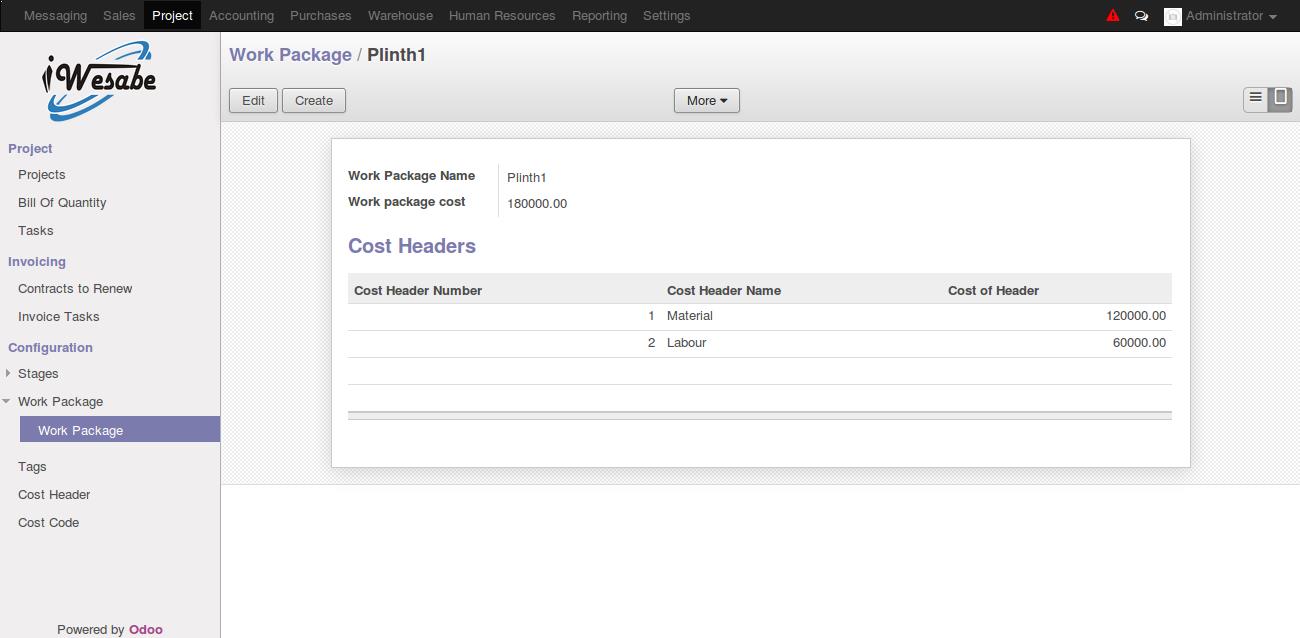Expand the Stages menu arrow
1300x638 pixels.
8,373
